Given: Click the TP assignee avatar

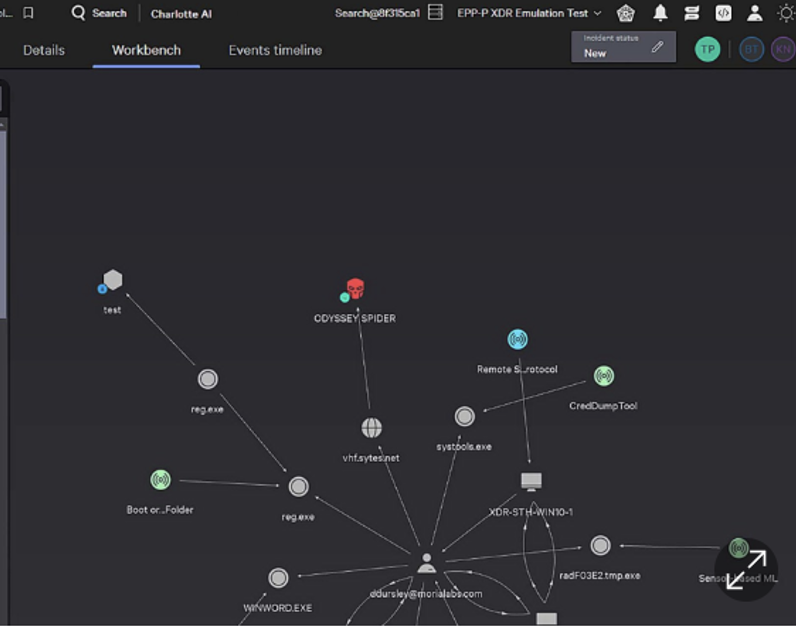Looking at the screenshot, I should [x=707, y=49].
